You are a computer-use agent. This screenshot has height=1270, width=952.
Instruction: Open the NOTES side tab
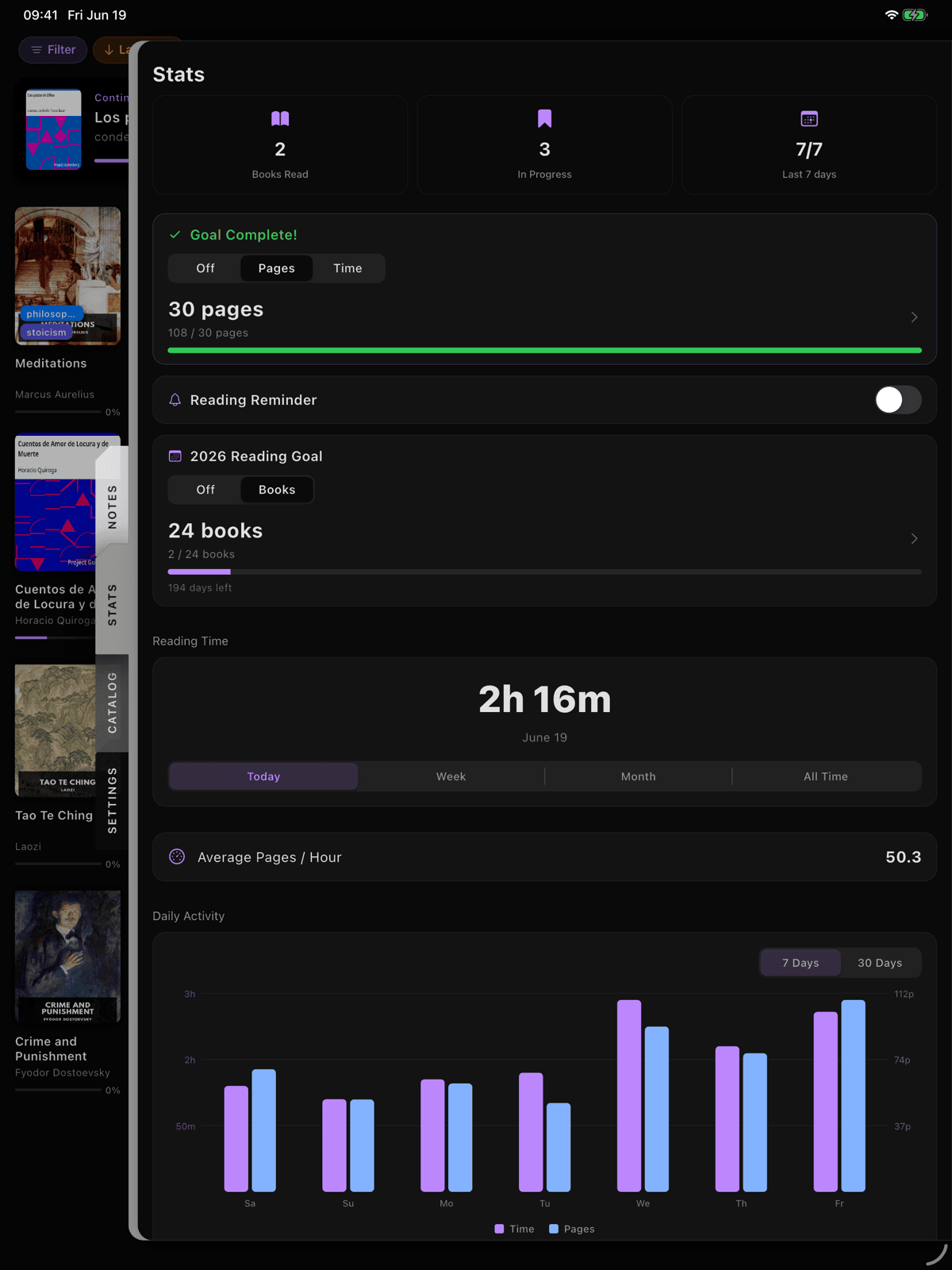[112, 506]
